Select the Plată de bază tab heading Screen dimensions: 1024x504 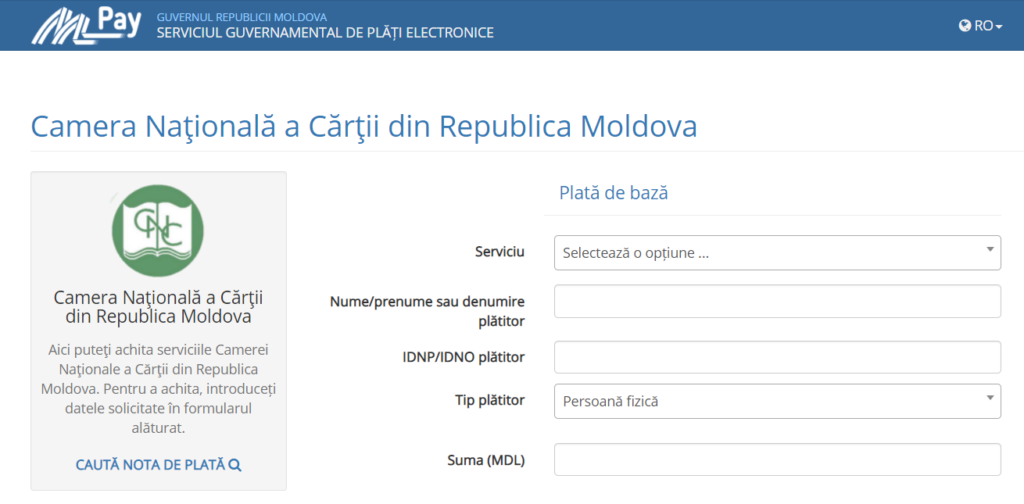point(613,193)
